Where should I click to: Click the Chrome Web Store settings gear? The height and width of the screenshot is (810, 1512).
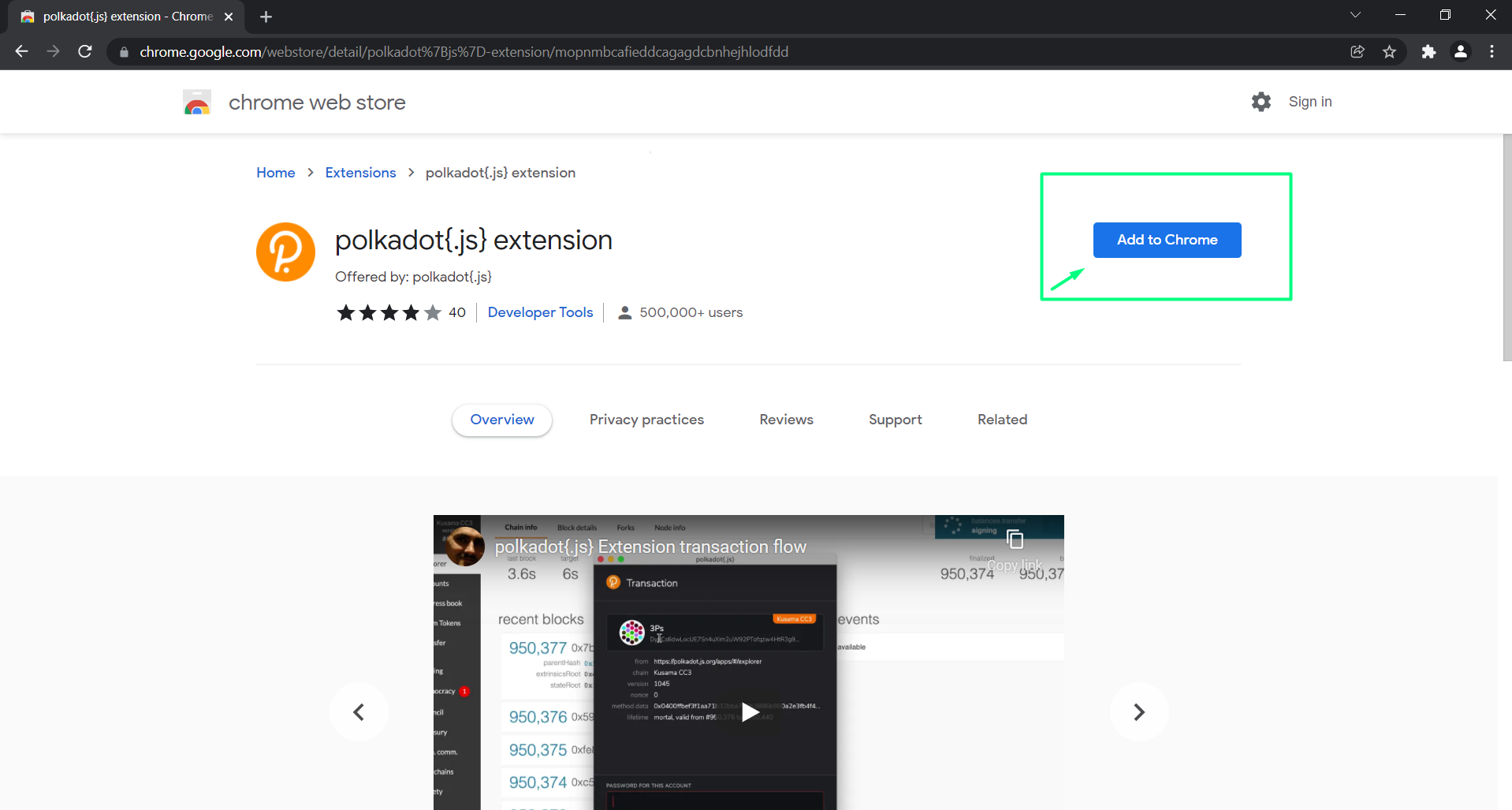(x=1261, y=102)
